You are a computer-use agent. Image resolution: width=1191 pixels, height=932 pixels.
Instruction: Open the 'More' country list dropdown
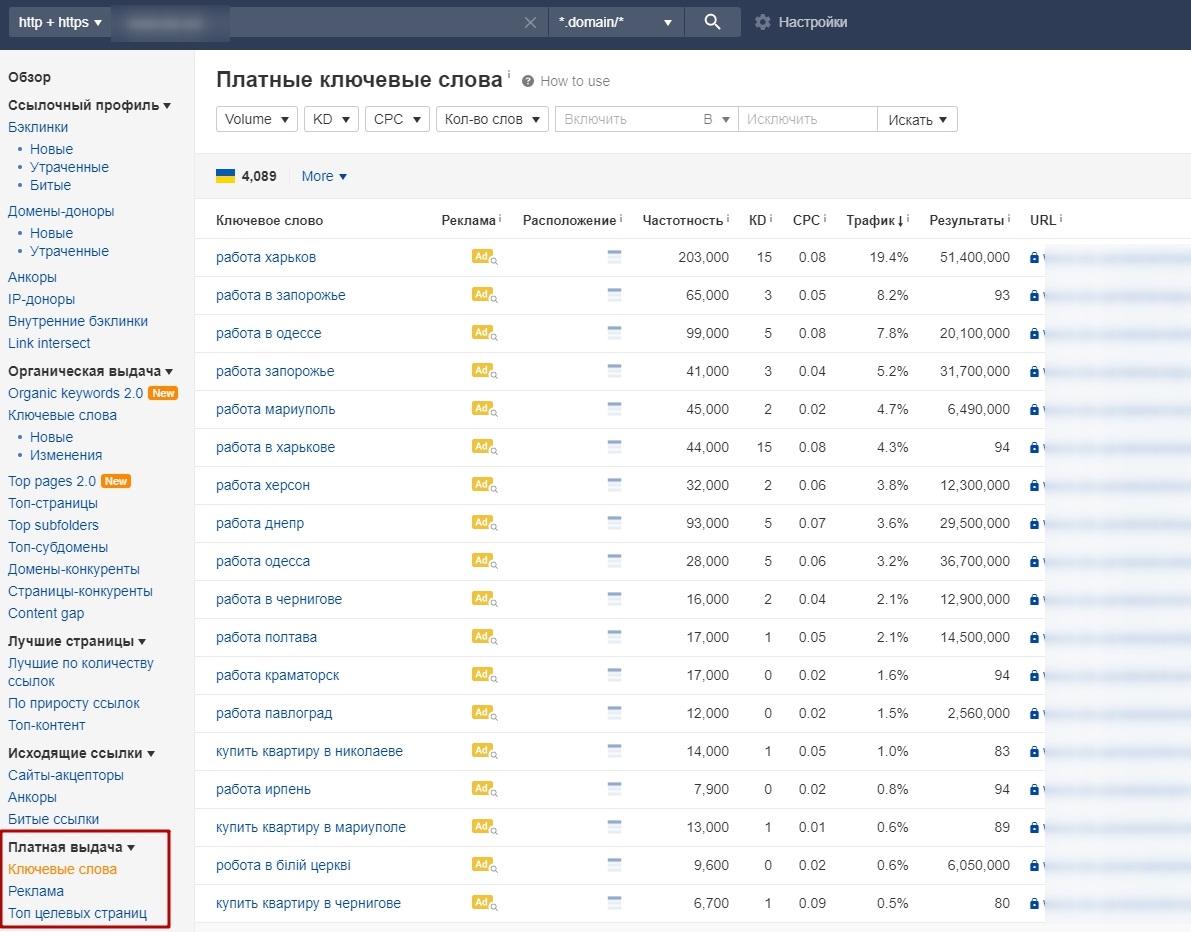(x=323, y=176)
